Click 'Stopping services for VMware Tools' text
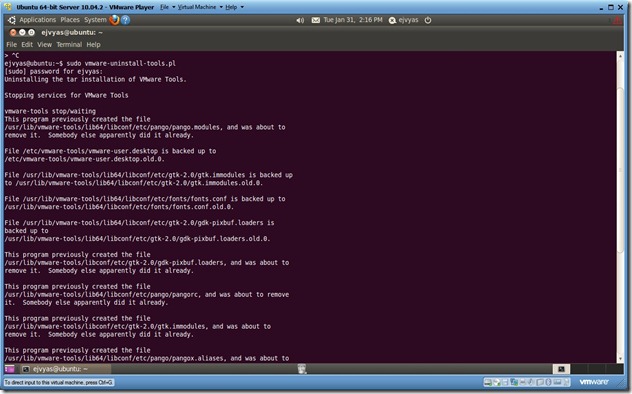Screen dimensions: 632x394 67,95
